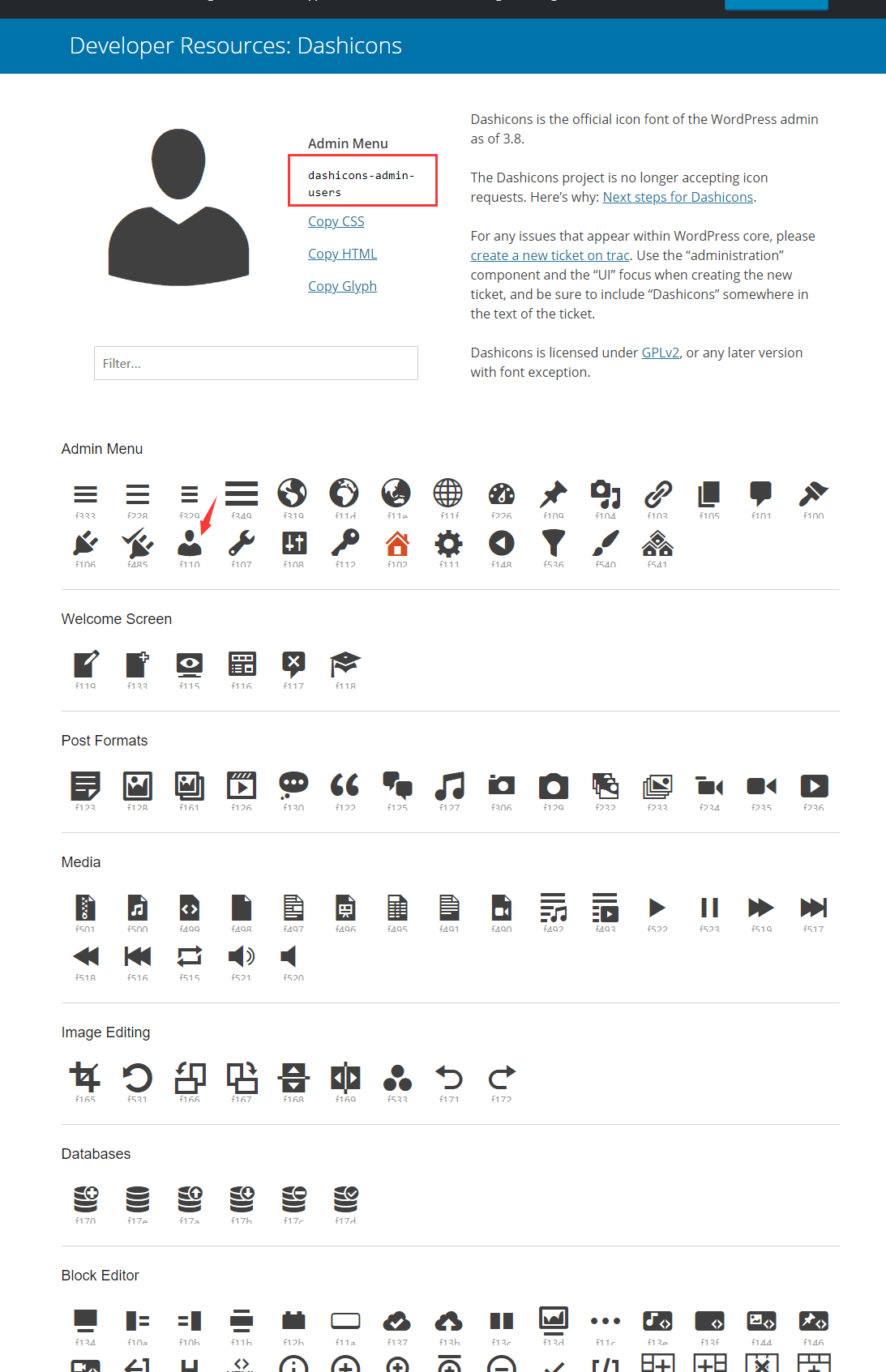Click the music note audio icon
886x1372 pixels.
click(450, 785)
